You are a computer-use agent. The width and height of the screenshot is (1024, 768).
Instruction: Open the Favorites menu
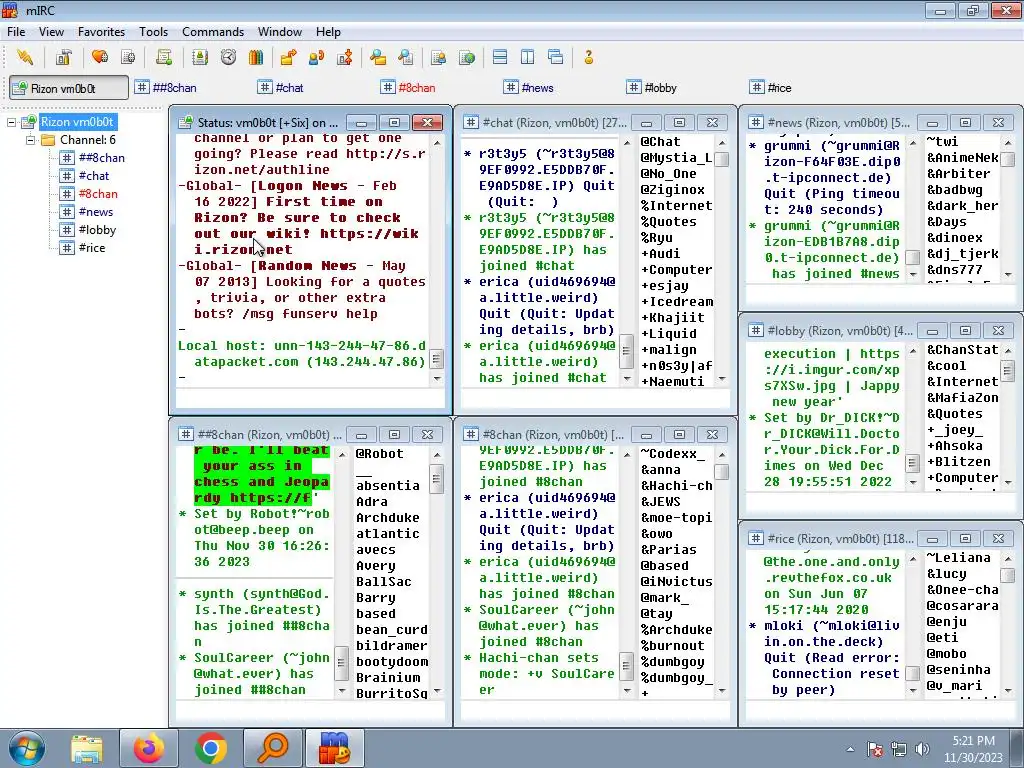[x=101, y=32]
